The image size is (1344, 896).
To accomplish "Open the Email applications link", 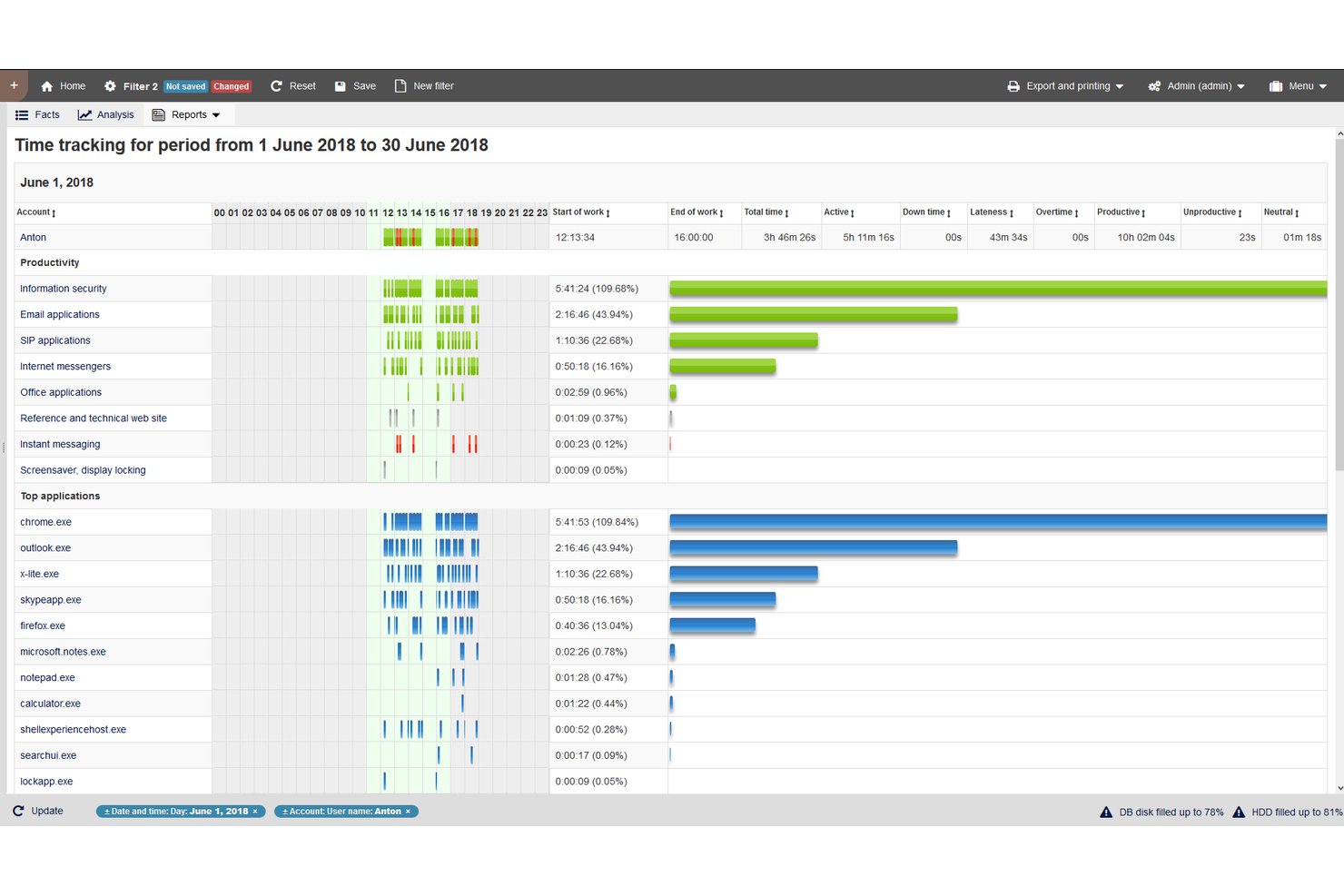I will click(60, 315).
